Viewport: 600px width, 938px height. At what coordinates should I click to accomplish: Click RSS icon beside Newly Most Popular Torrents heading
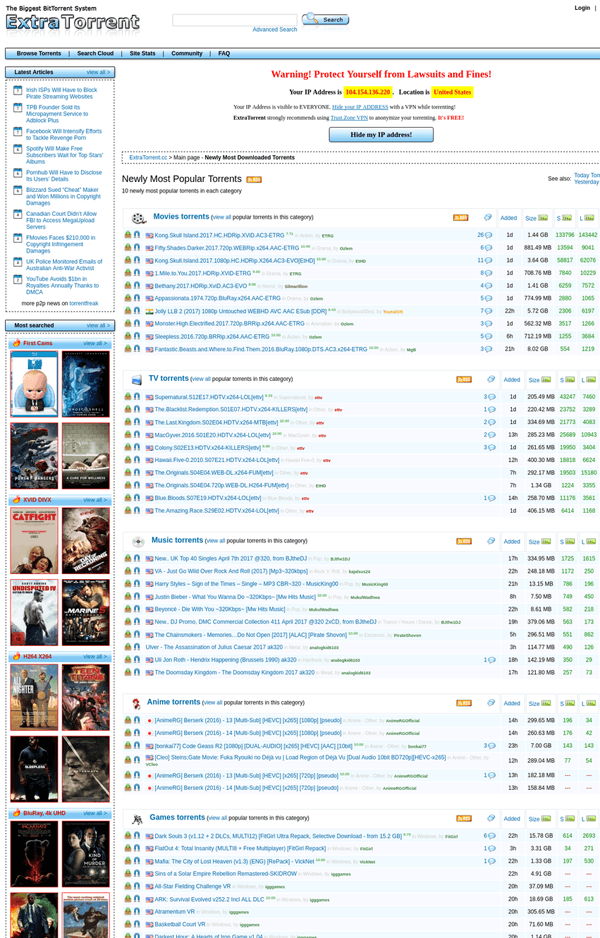[x=254, y=179]
